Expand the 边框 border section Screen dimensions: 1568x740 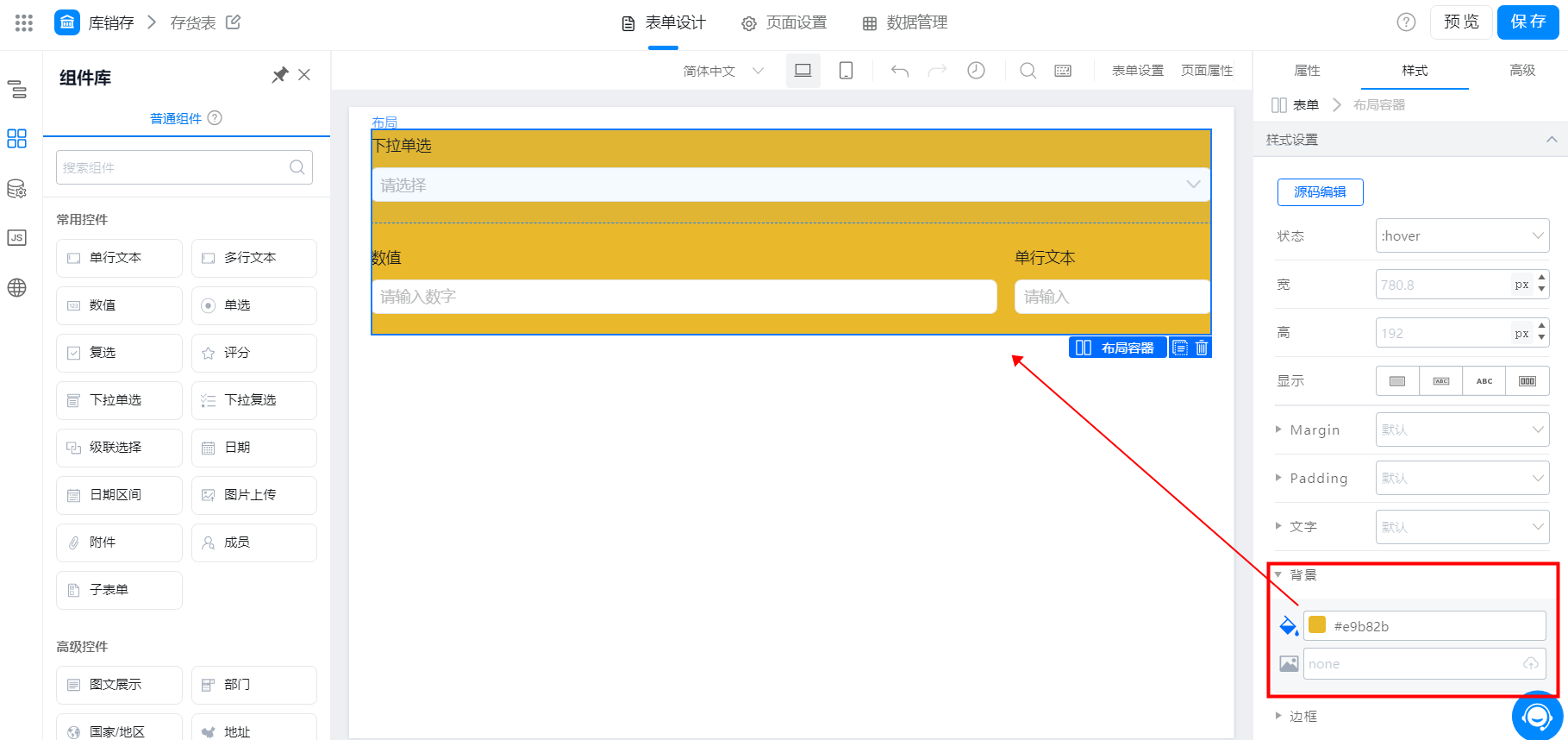coord(1296,716)
